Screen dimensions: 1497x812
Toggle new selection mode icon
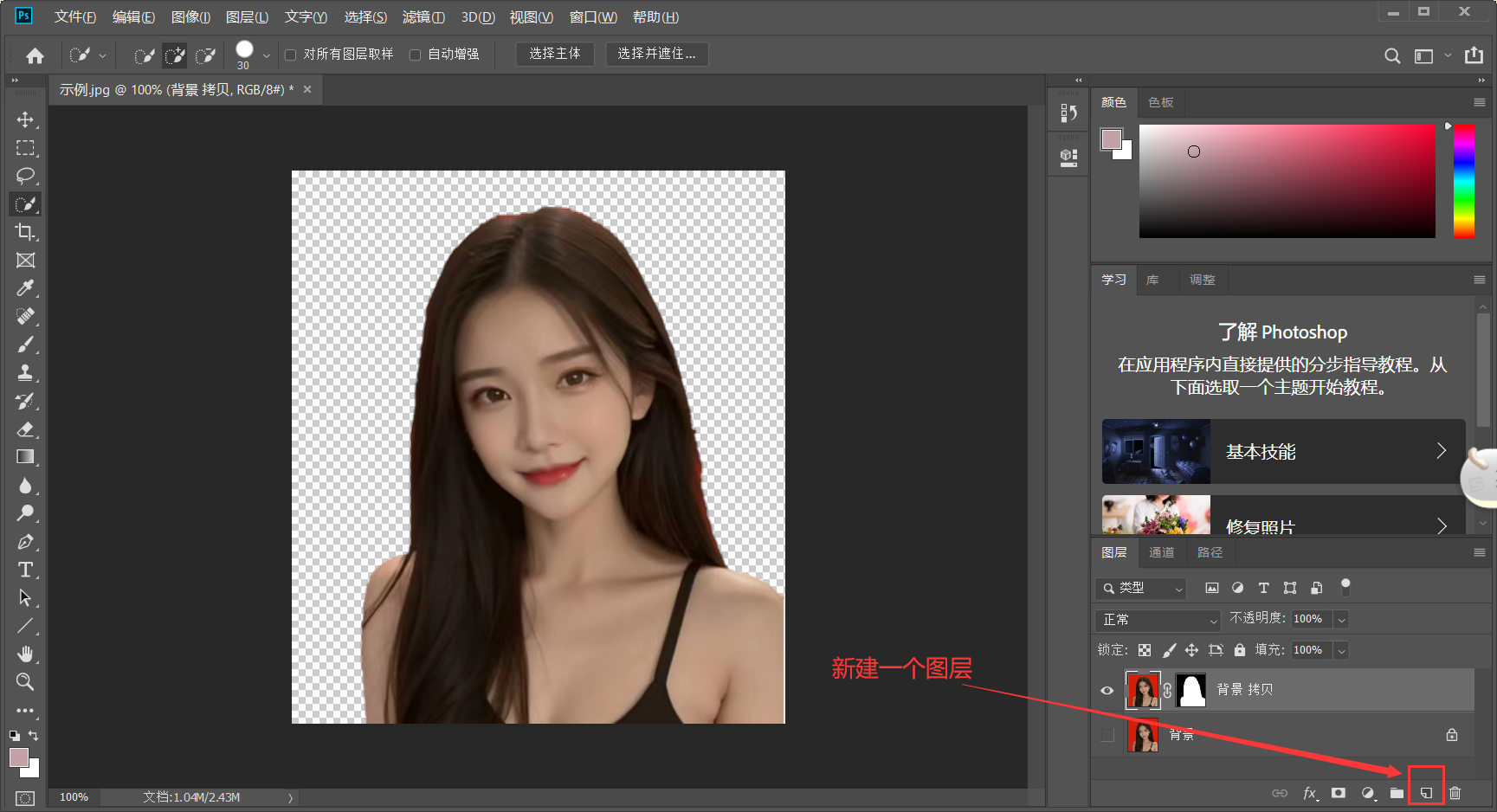(144, 55)
